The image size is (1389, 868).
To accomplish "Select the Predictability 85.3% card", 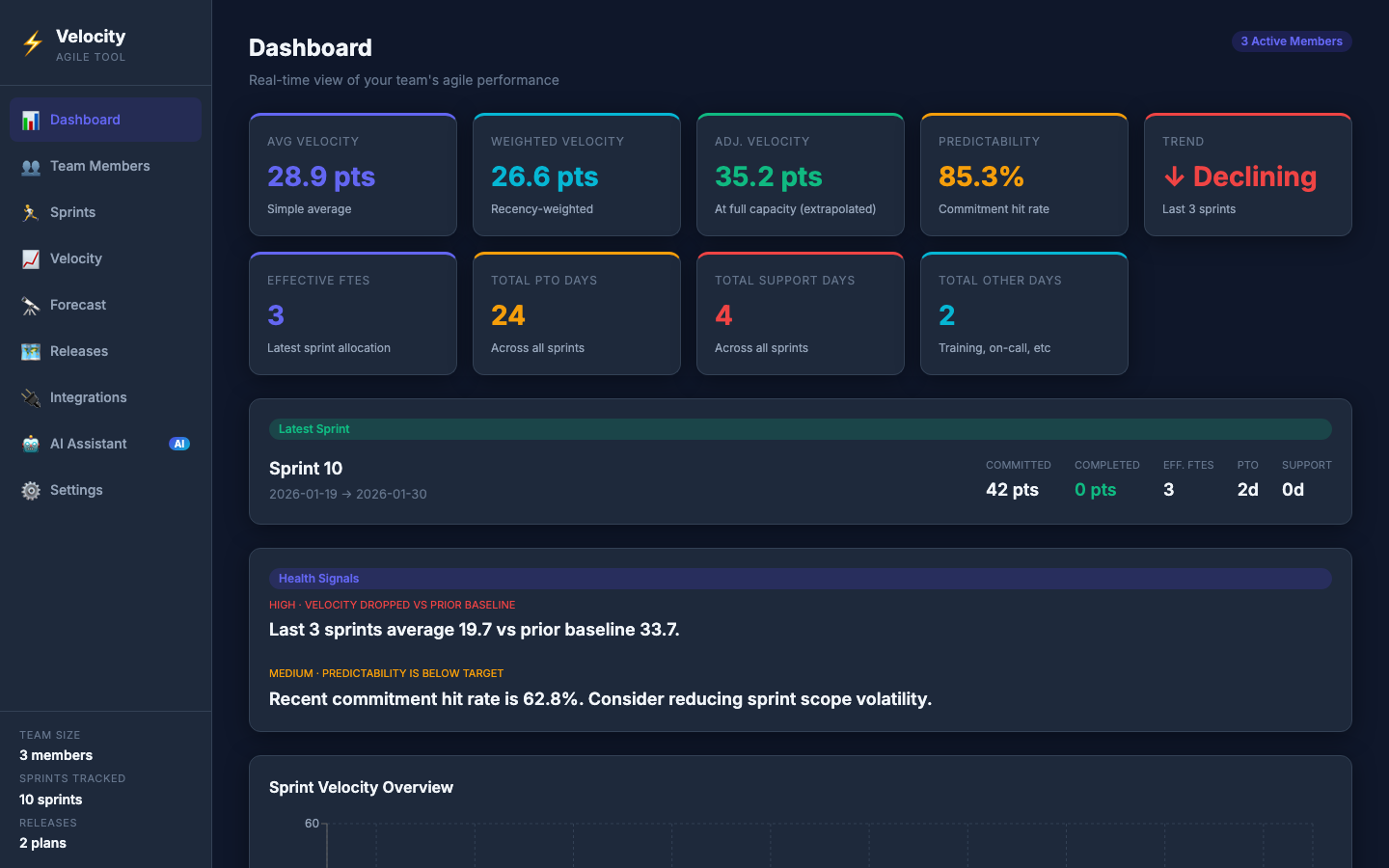I will coord(1024,175).
